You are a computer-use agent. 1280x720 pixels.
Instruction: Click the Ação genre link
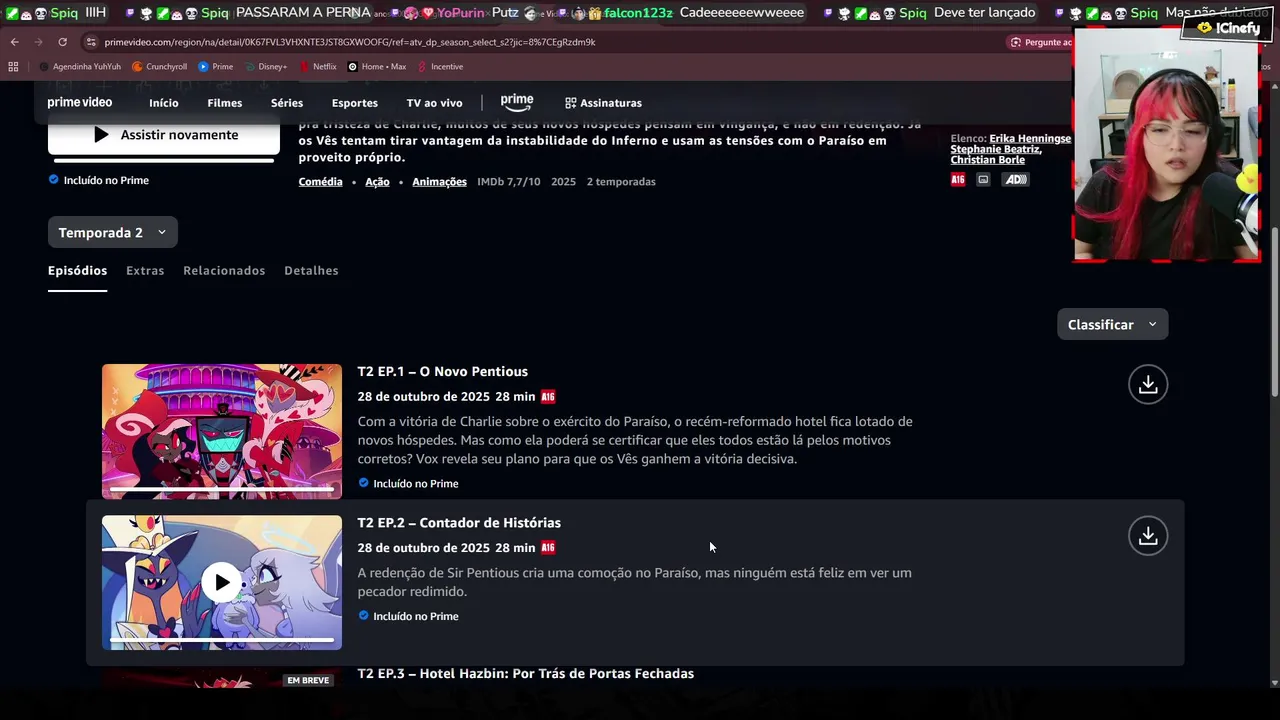coord(377,182)
